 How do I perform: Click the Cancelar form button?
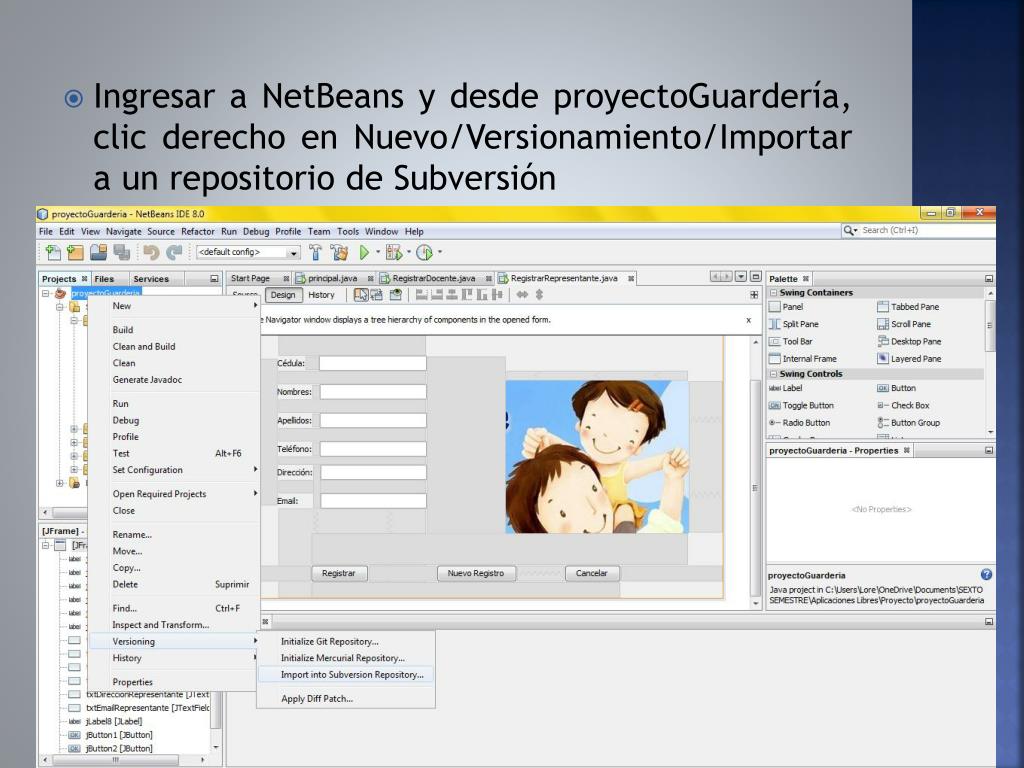click(x=592, y=573)
